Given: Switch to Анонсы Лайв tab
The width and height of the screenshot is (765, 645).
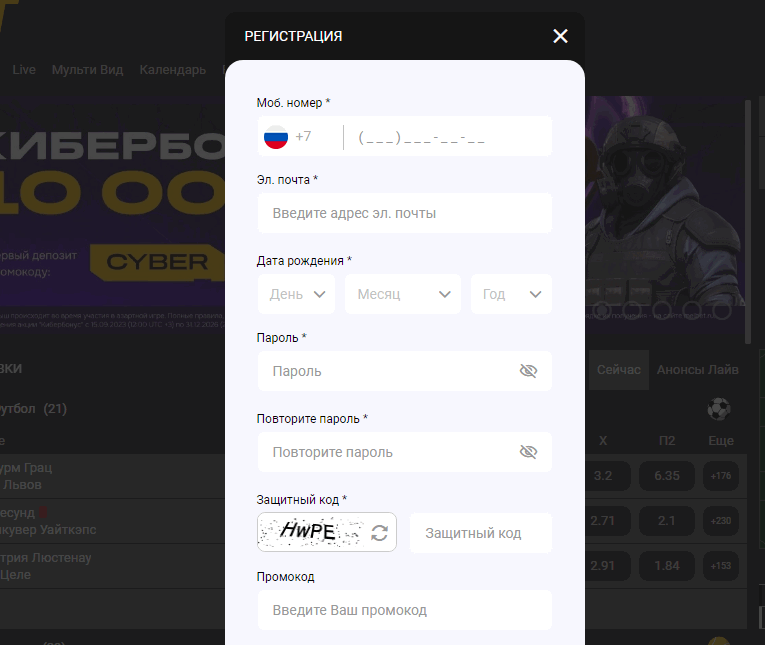Looking at the screenshot, I should (x=697, y=369).
